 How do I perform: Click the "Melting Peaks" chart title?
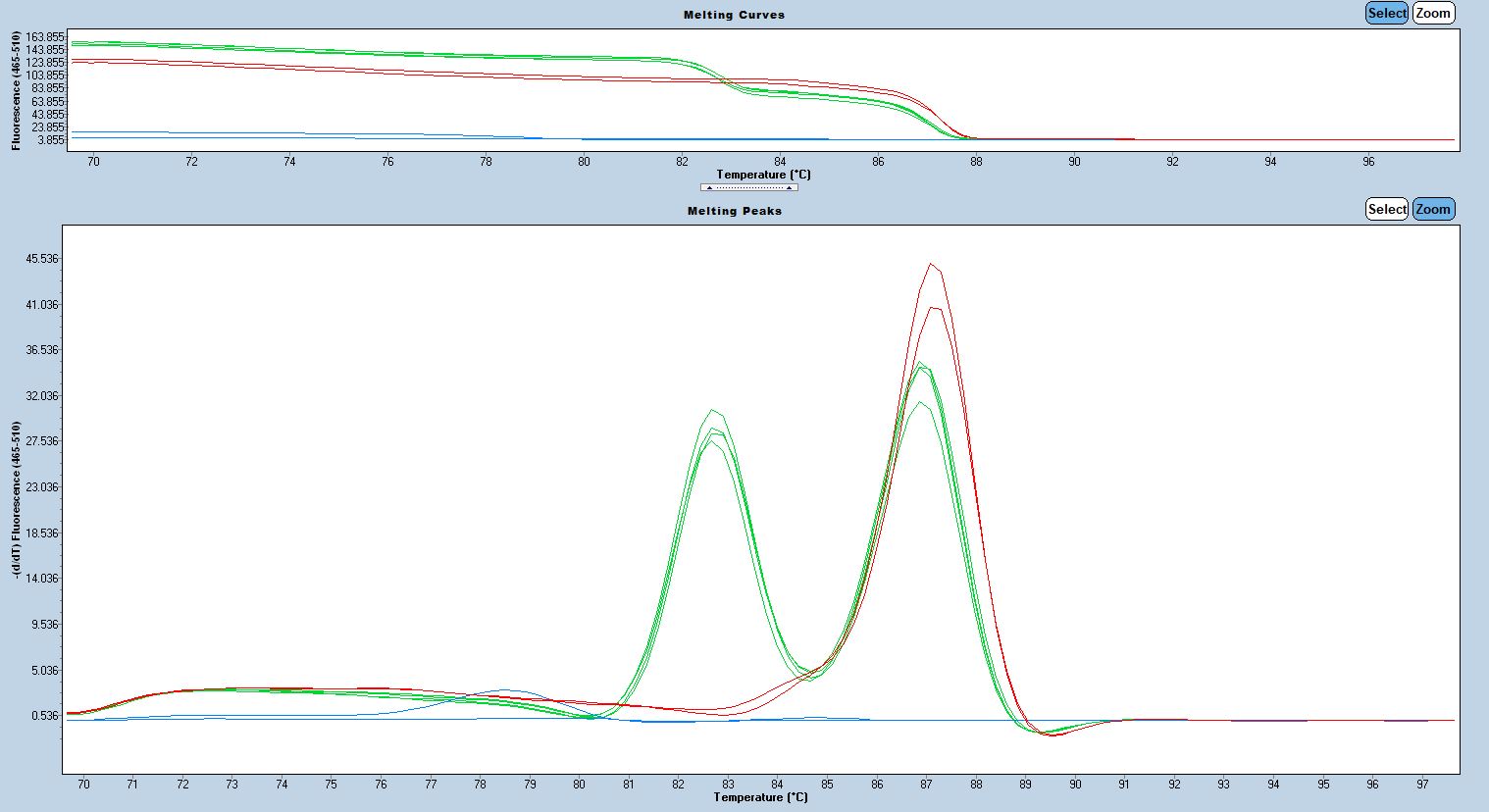(x=735, y=211)
